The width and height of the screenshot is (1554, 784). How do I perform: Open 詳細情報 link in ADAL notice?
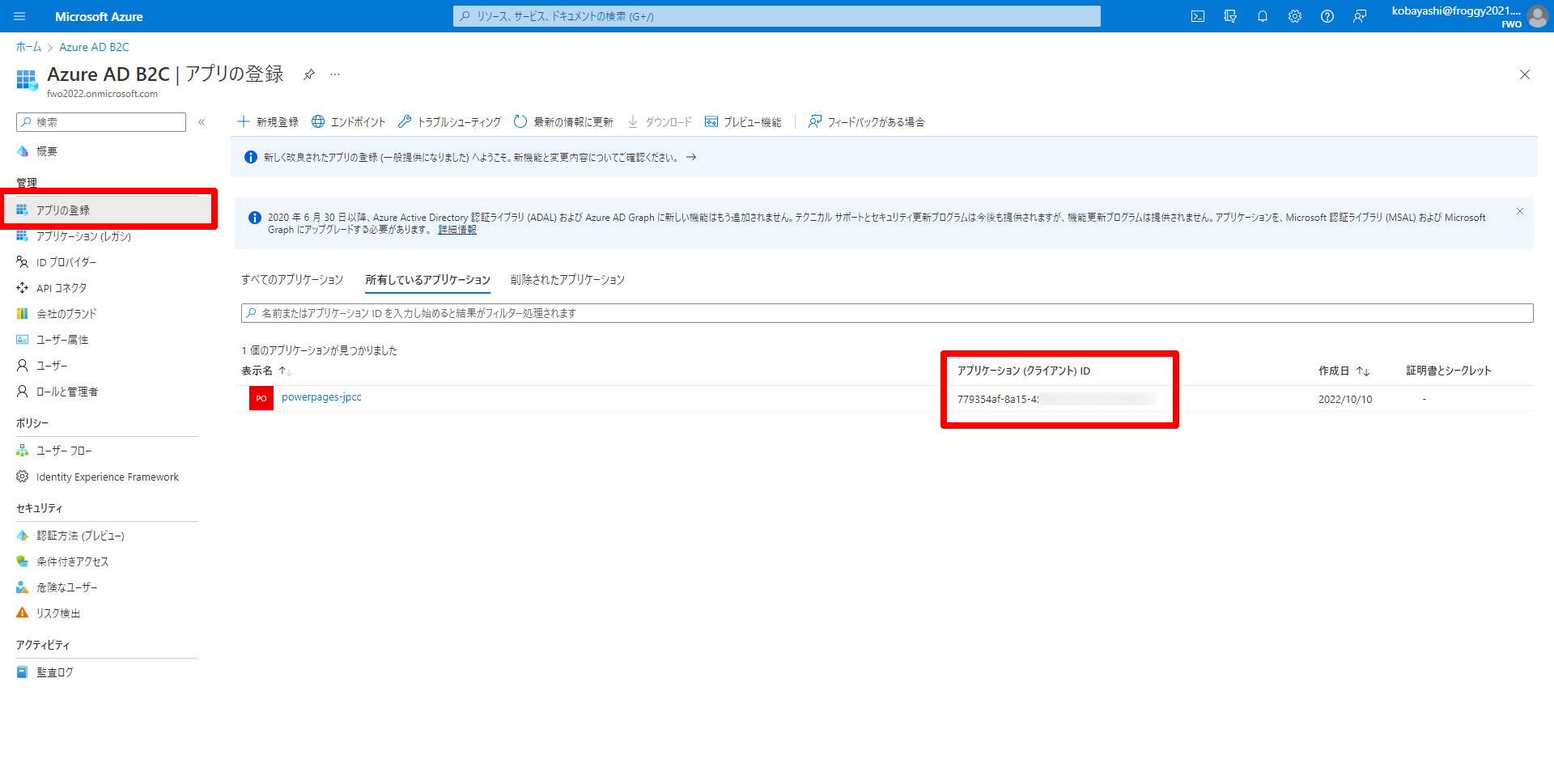point(457,230)
